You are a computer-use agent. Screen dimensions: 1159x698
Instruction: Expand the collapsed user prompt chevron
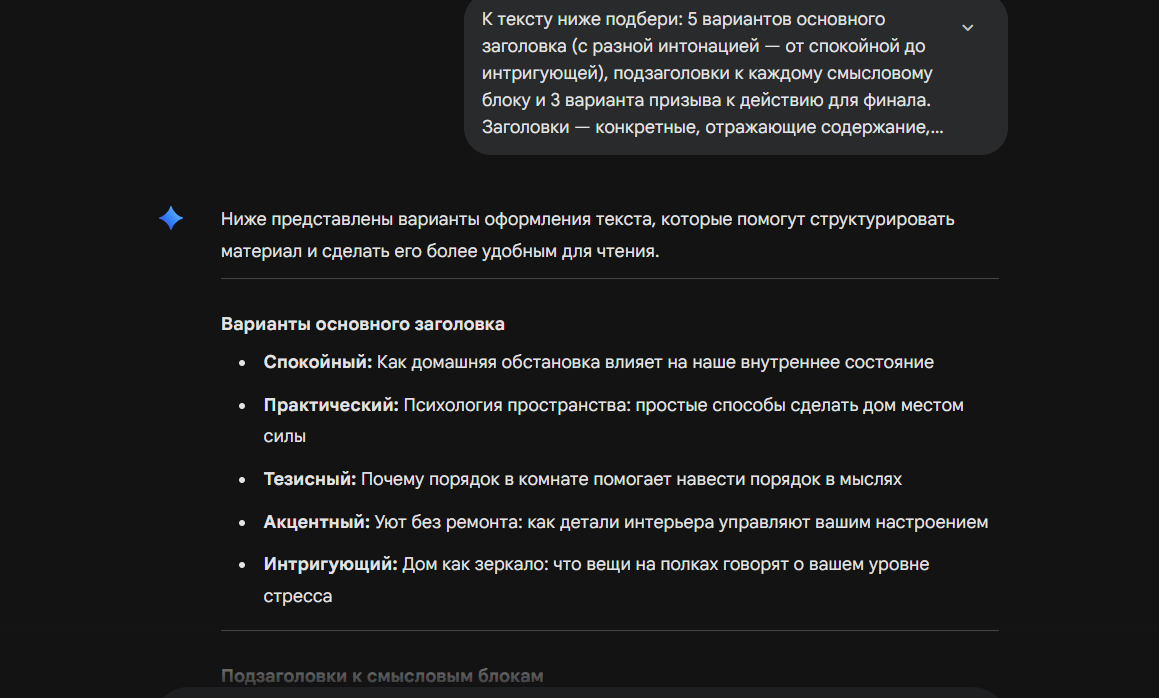coord(967,28)
